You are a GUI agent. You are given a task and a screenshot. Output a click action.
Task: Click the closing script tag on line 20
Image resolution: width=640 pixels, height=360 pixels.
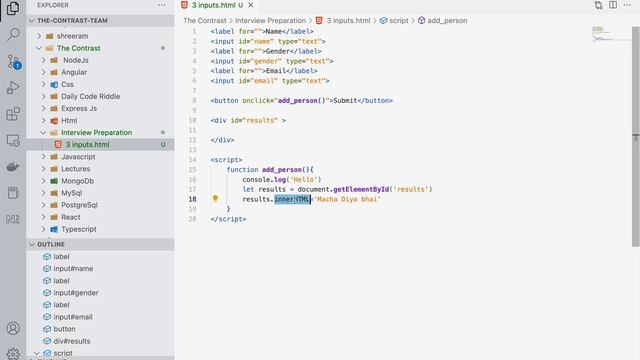coord(228,219)
